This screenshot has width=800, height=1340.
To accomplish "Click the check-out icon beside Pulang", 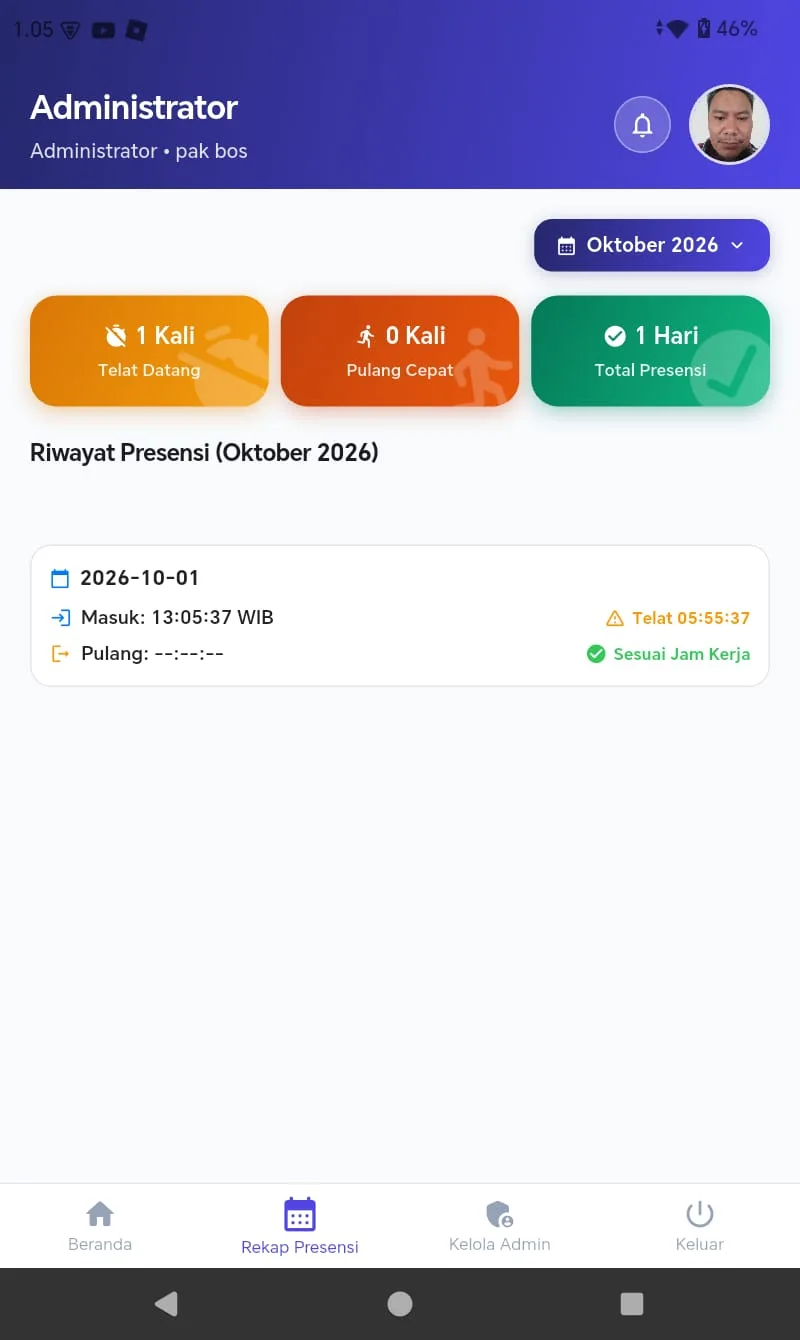I will 60,654.
